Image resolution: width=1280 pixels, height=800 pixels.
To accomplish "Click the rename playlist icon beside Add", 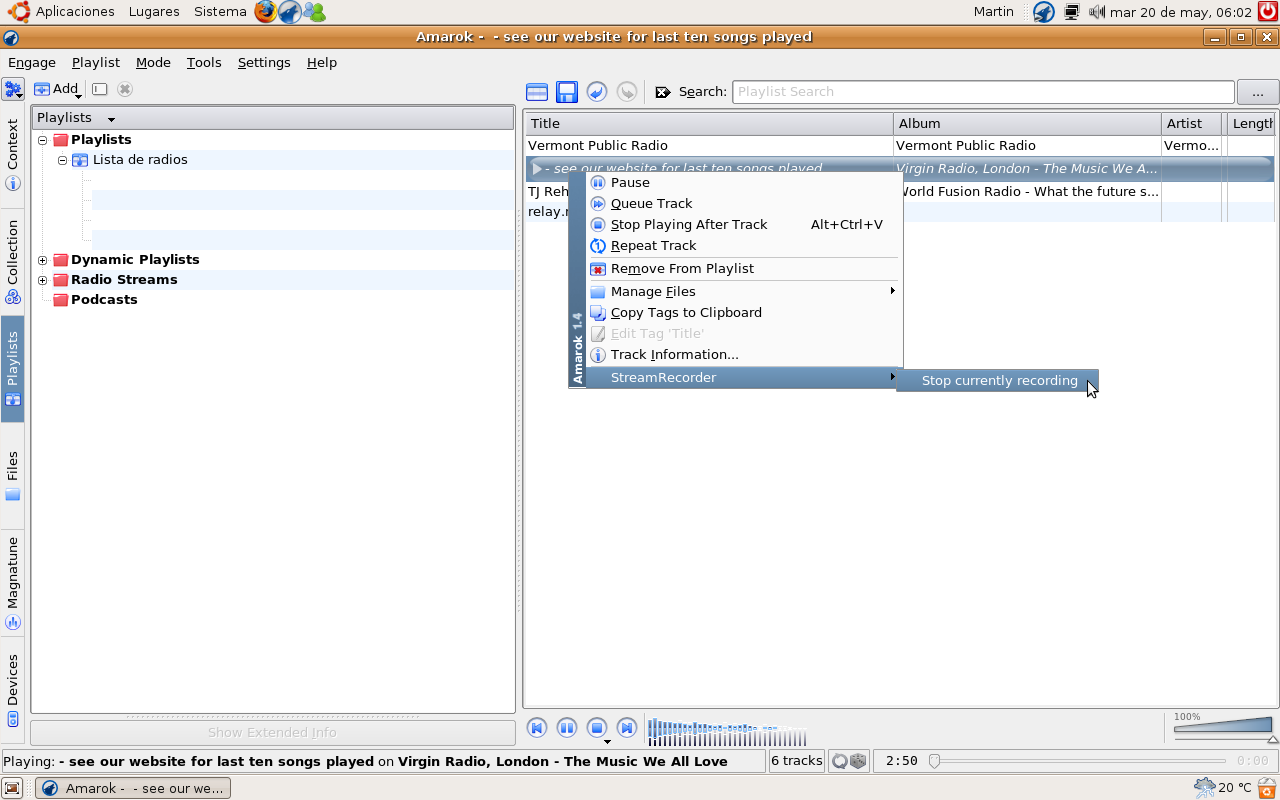I will pos(100,89).
